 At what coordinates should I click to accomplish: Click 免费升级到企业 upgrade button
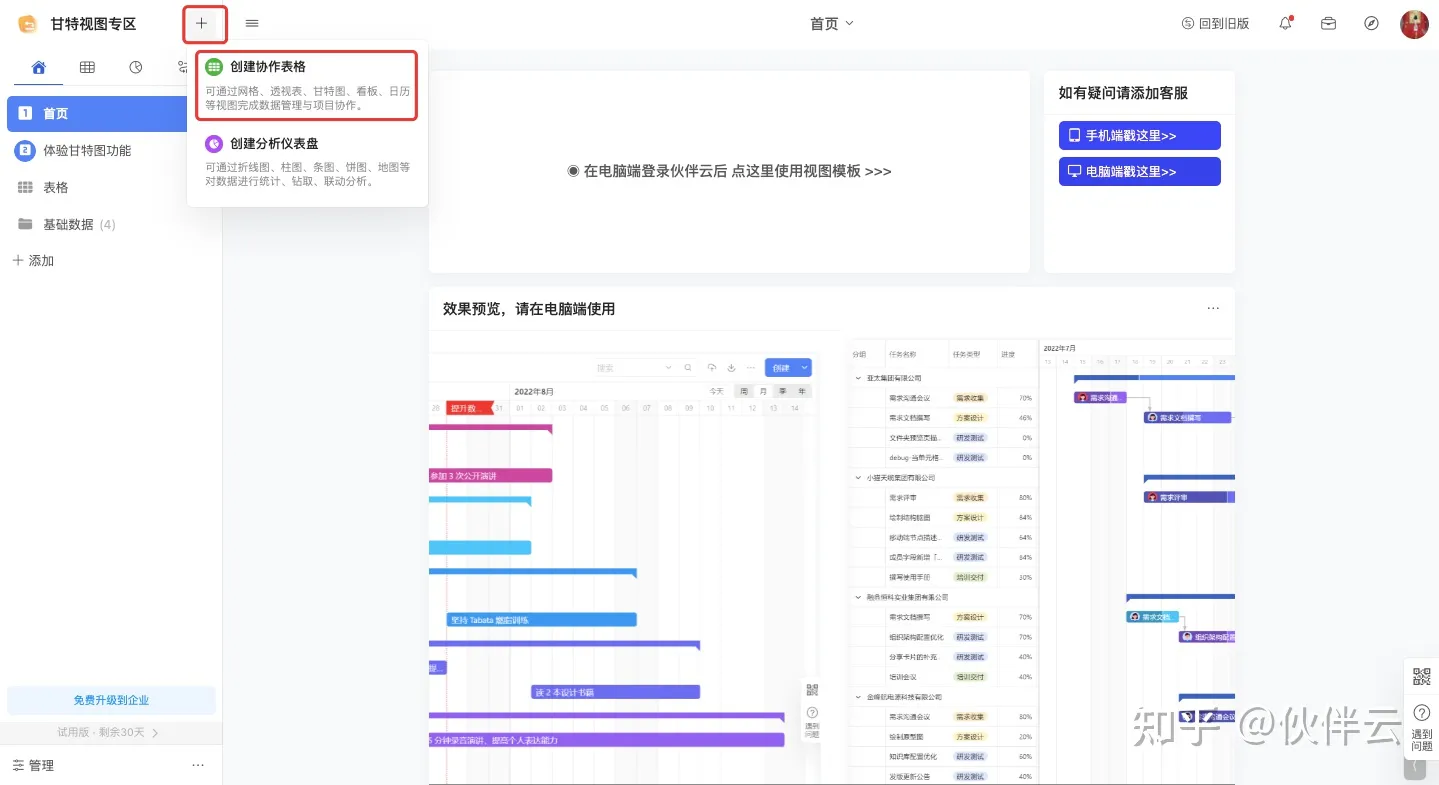coord(111,700)
